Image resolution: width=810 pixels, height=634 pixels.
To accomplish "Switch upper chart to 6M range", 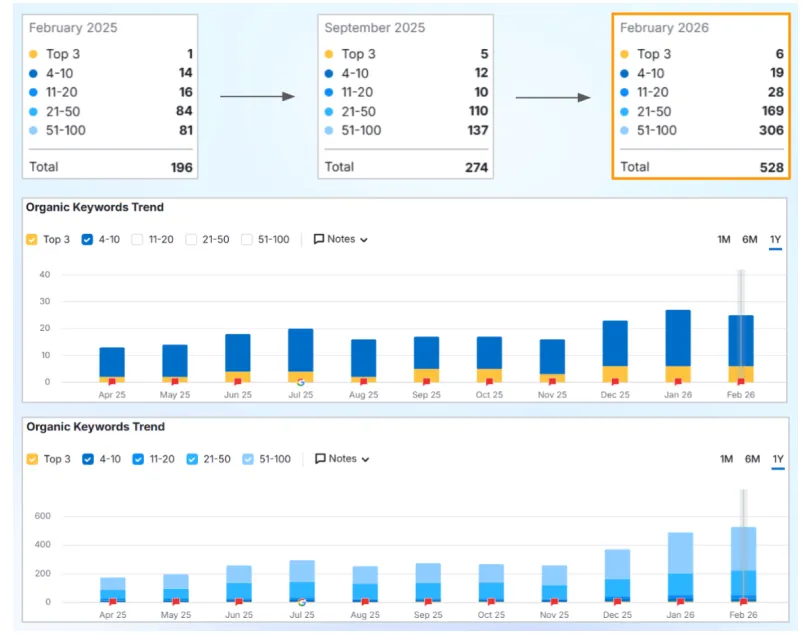I will point(750,239).
